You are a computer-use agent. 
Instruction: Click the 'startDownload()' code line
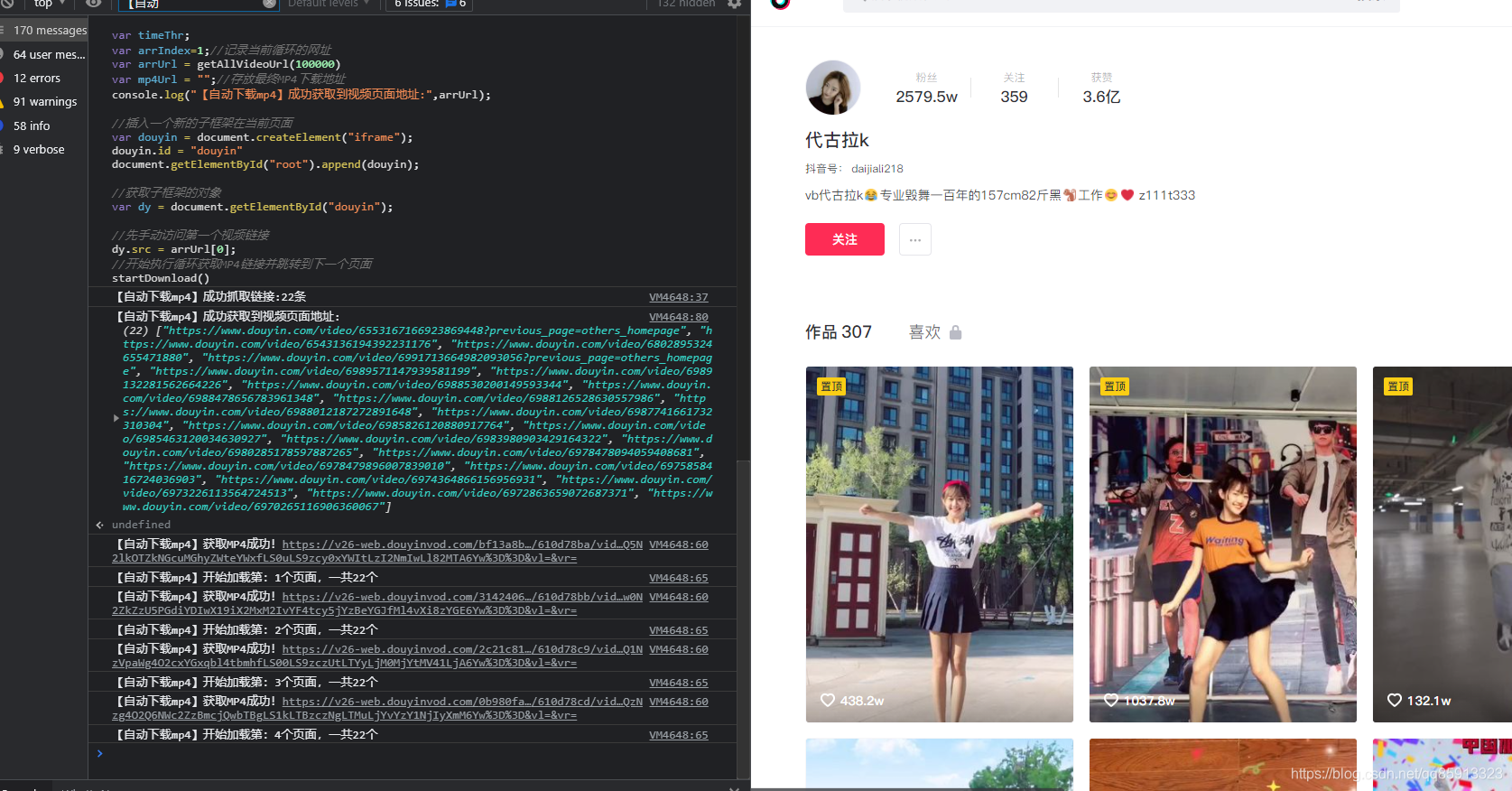pos(161,278)
